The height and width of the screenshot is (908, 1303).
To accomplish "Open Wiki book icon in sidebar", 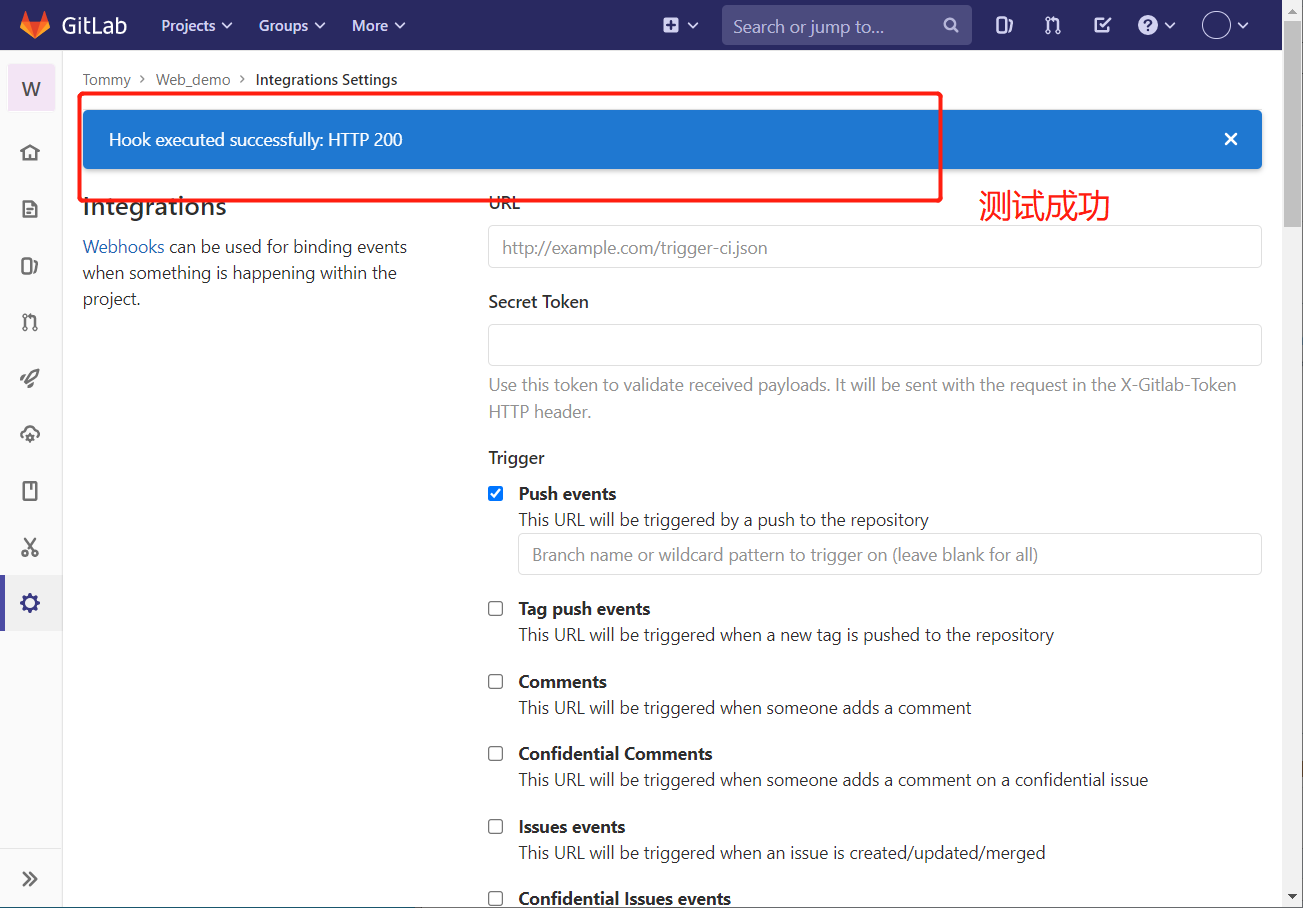I will coord(30,491).
